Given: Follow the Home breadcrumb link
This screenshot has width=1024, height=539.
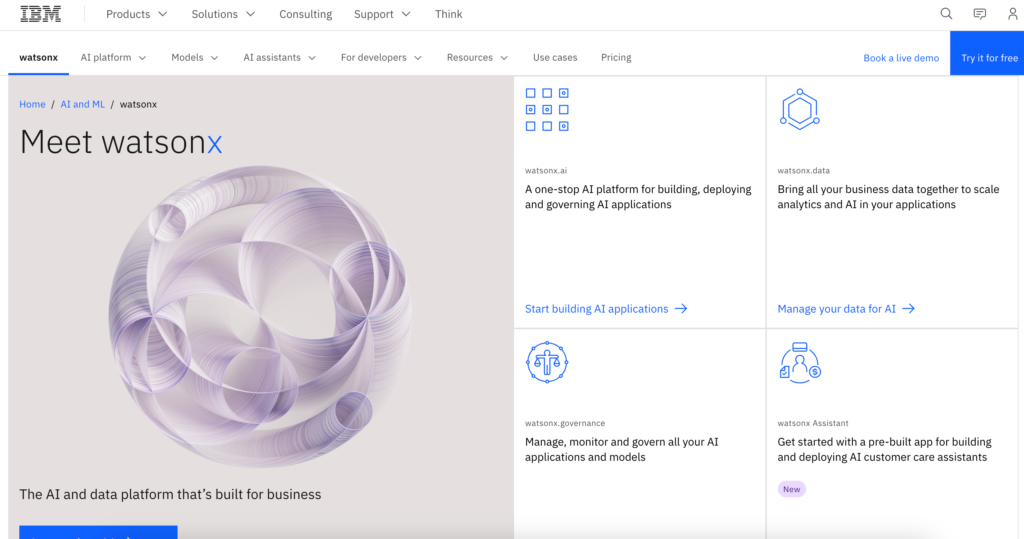Looking at the screenshot, I should click(x=32, y=104).
